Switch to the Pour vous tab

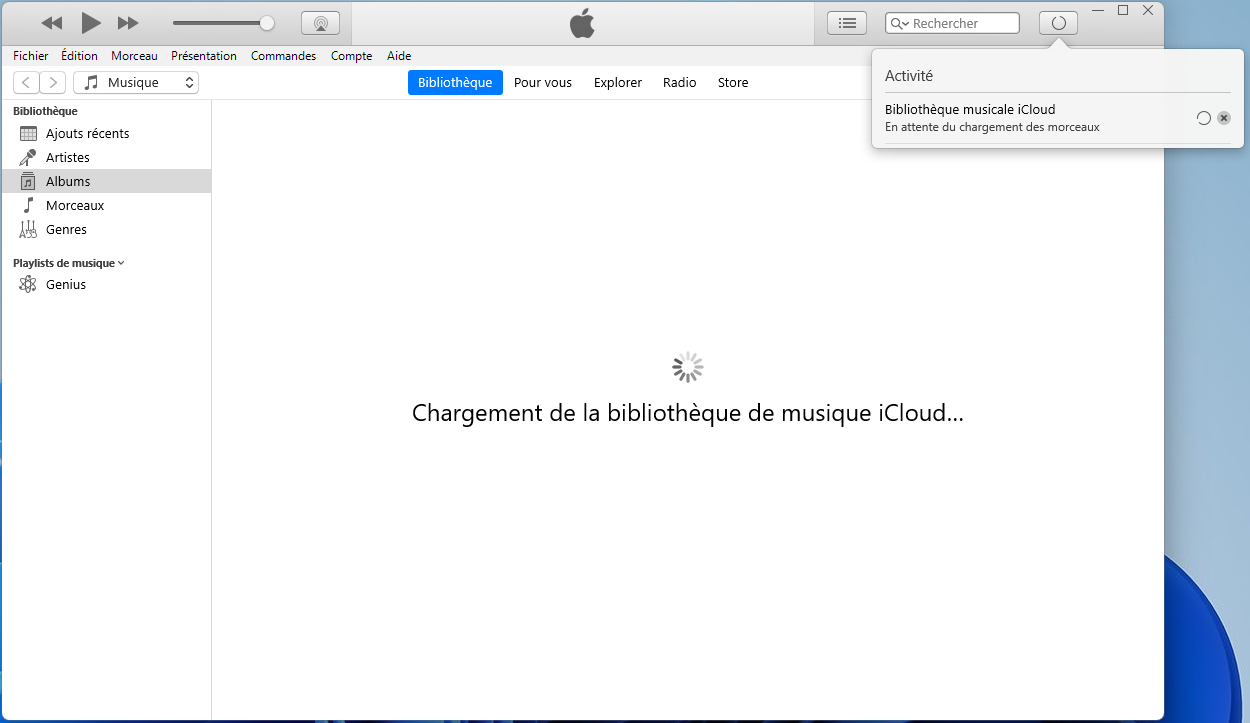click(543, 83)
